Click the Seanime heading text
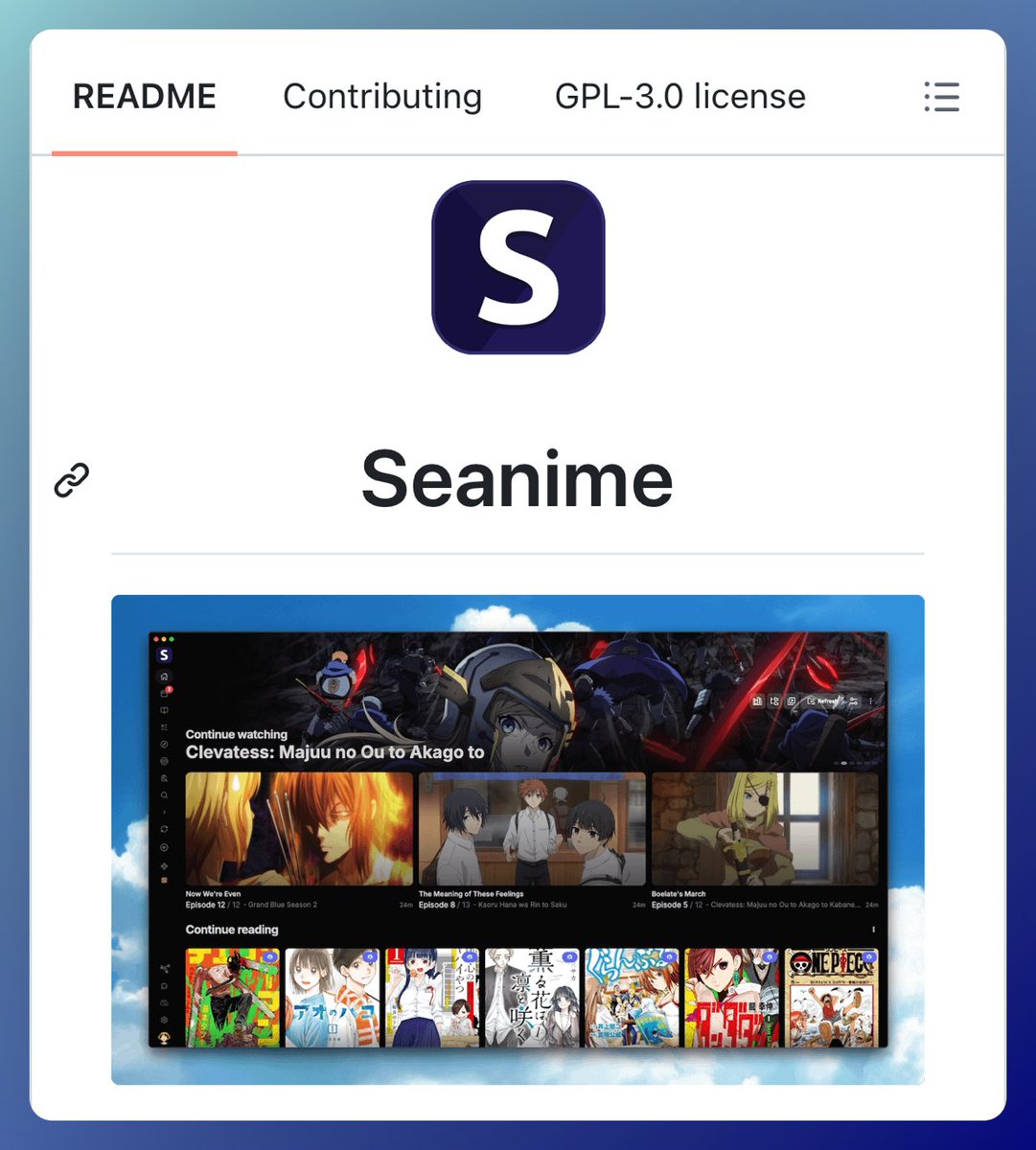Viewport: 1036px width, 1150px height. [x=518, y=478]
